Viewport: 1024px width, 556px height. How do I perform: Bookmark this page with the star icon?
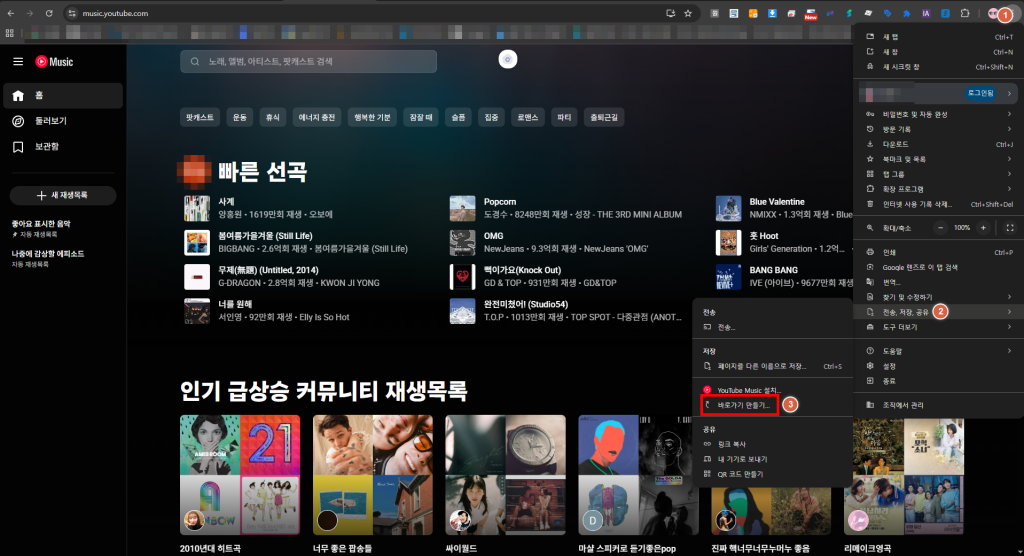[688, 13]
